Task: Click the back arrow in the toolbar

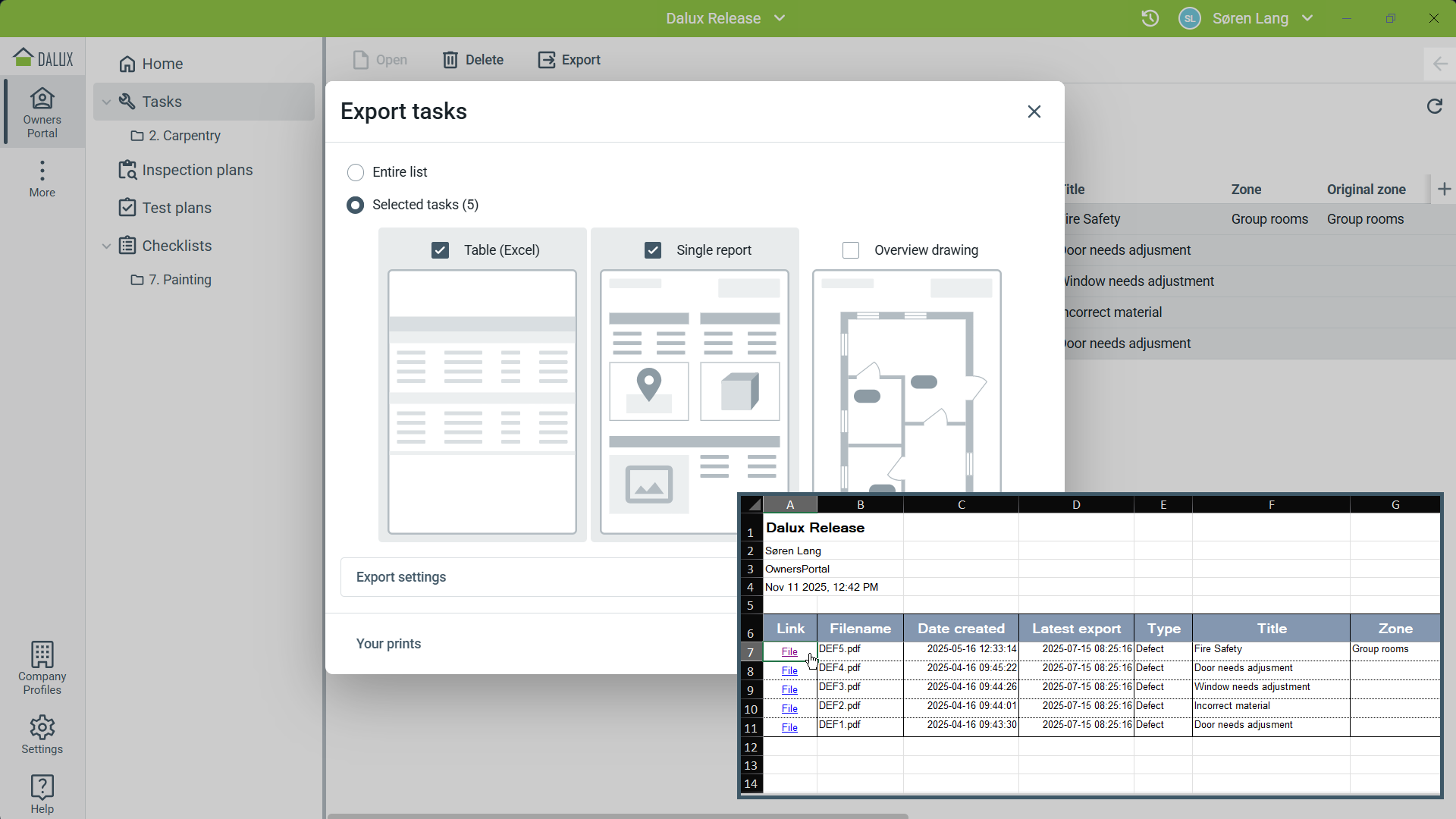Action: [1440, 64]
